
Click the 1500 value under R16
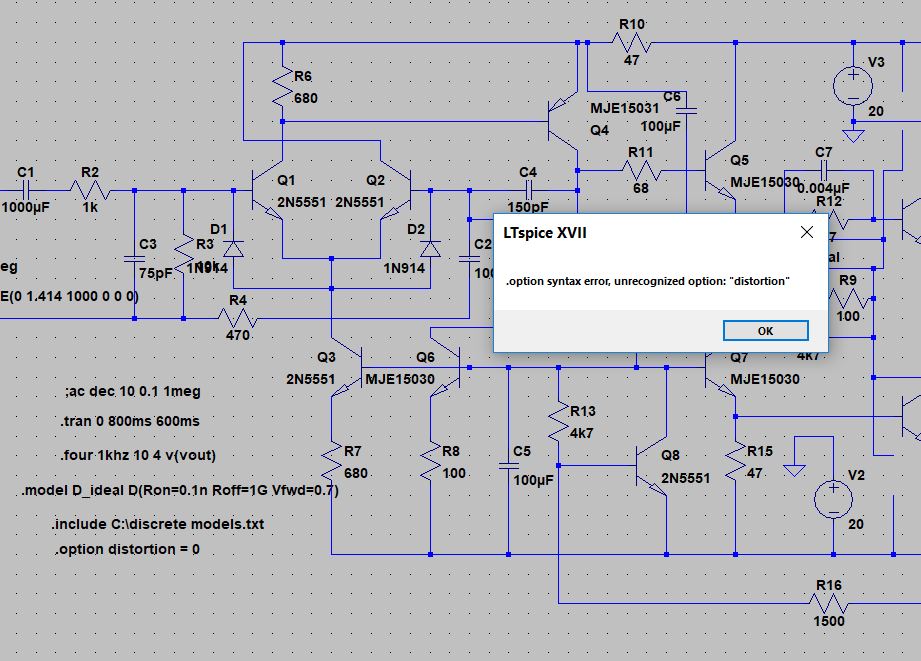point(829,621)
